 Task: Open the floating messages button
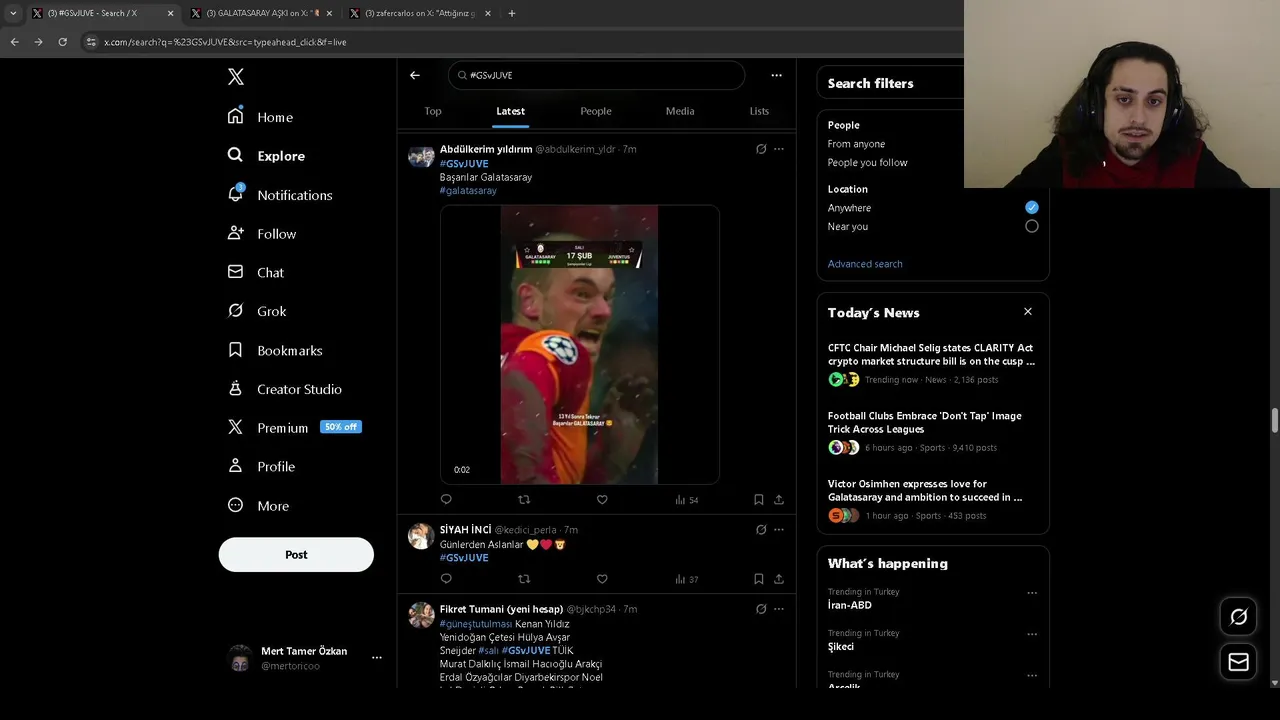(1238, 662)
